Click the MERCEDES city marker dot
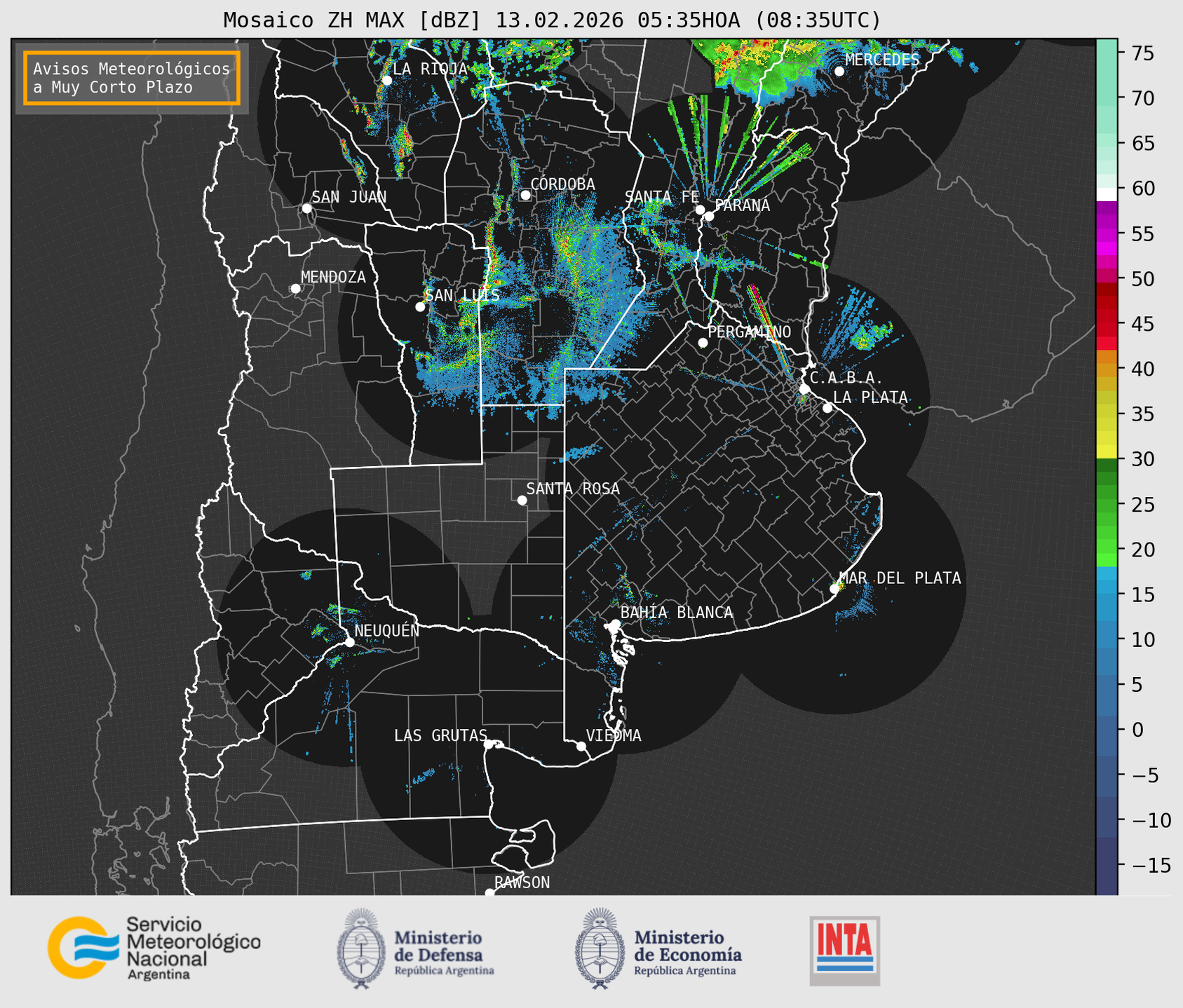This screenshot has height=1008, width=1183. click(x=839, y=71)
